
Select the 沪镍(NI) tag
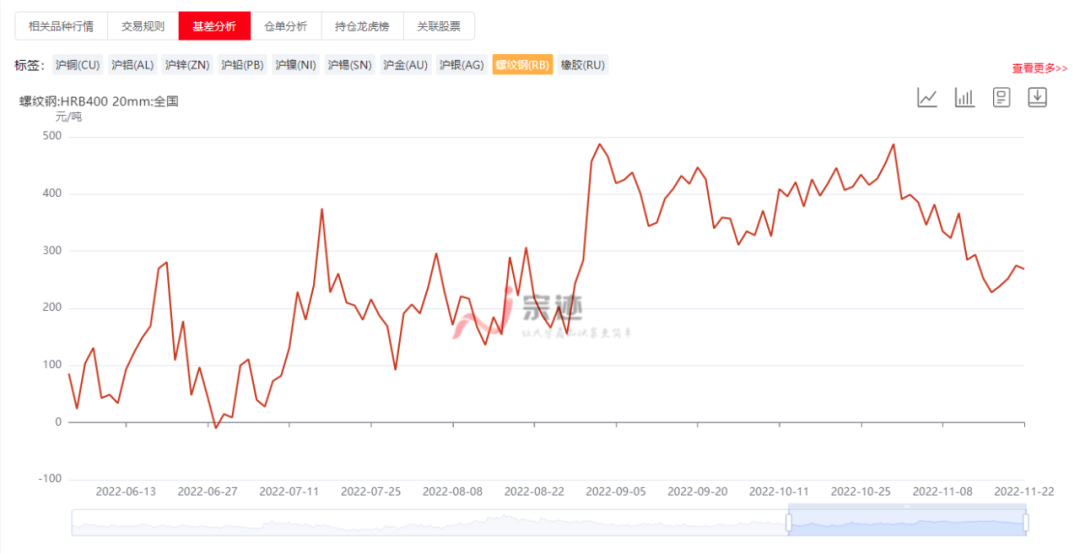tap(295, 65)
